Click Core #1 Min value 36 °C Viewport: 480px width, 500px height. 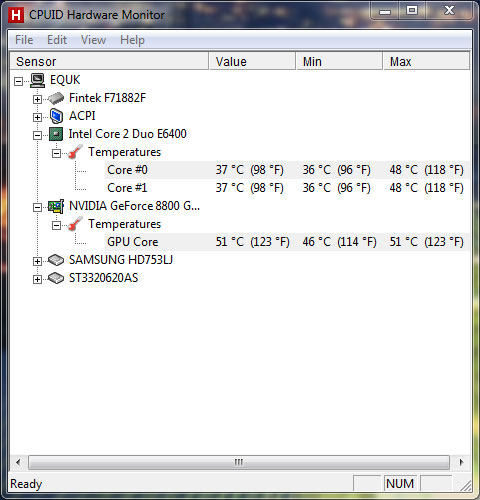[337, 188]
